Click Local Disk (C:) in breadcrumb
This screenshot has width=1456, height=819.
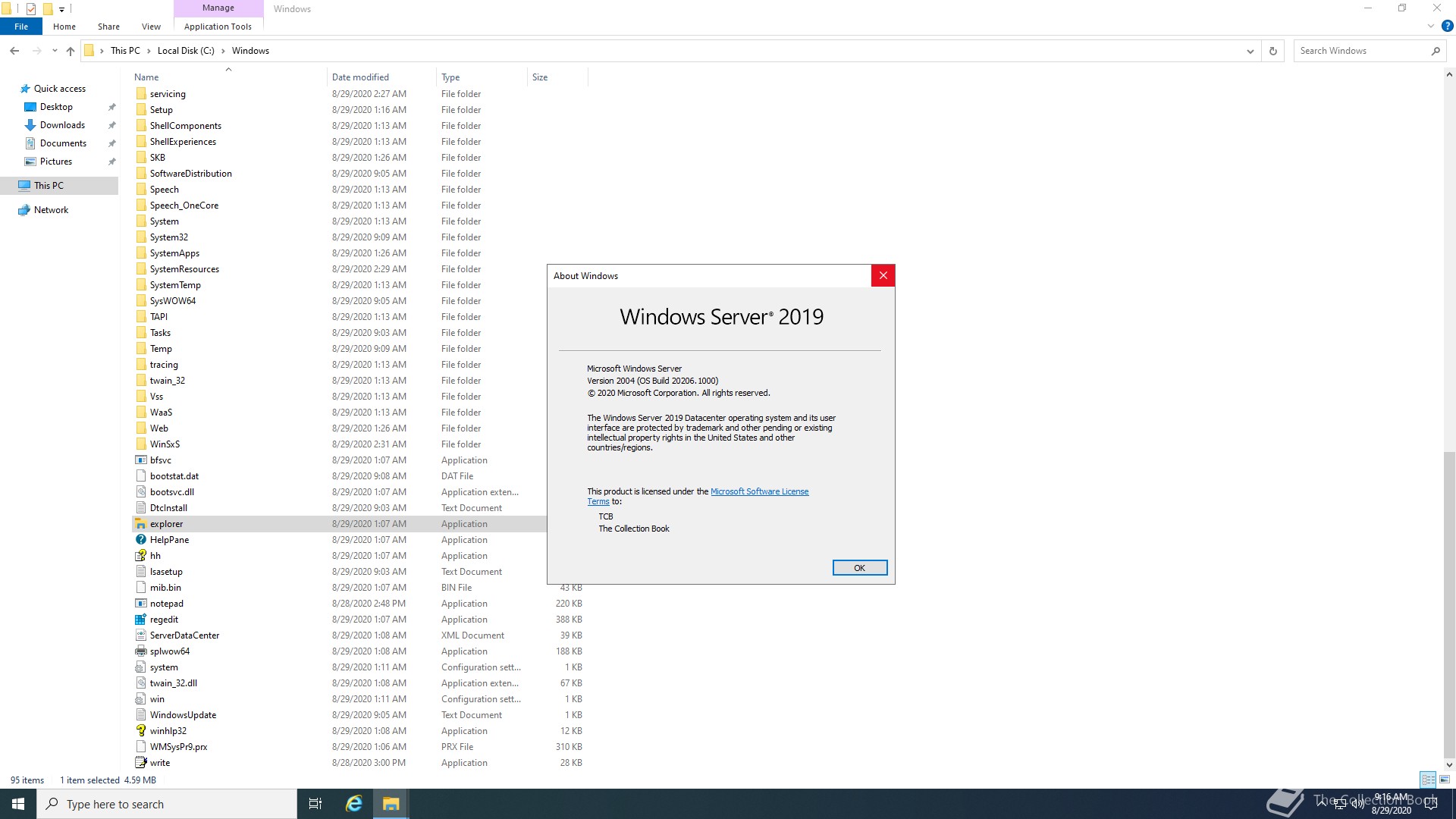pos(186,51)
